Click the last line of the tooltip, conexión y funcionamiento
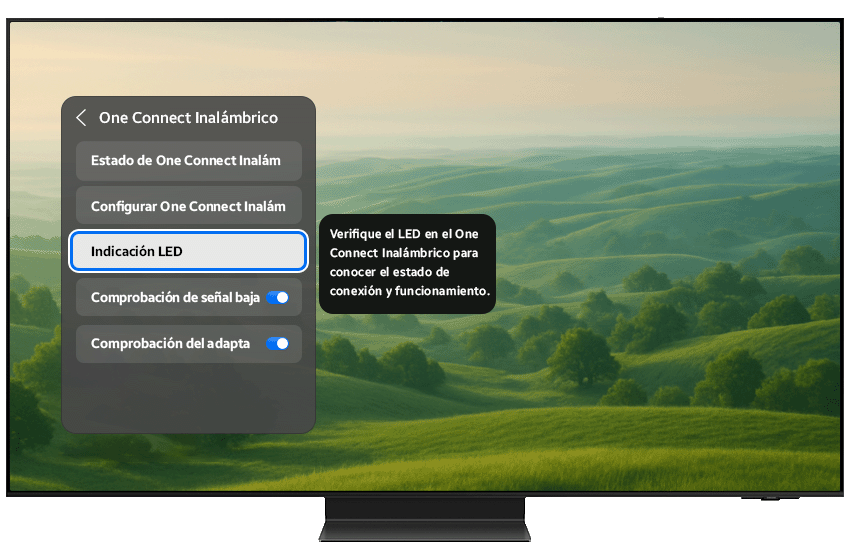850x560 pixels. click(x=409, y=292)
